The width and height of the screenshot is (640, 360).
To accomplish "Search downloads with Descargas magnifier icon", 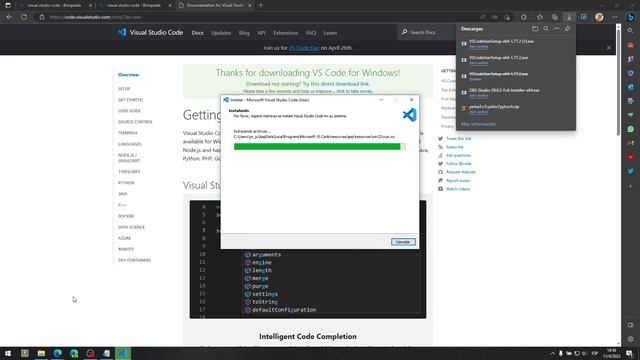I will coord(546,29).
